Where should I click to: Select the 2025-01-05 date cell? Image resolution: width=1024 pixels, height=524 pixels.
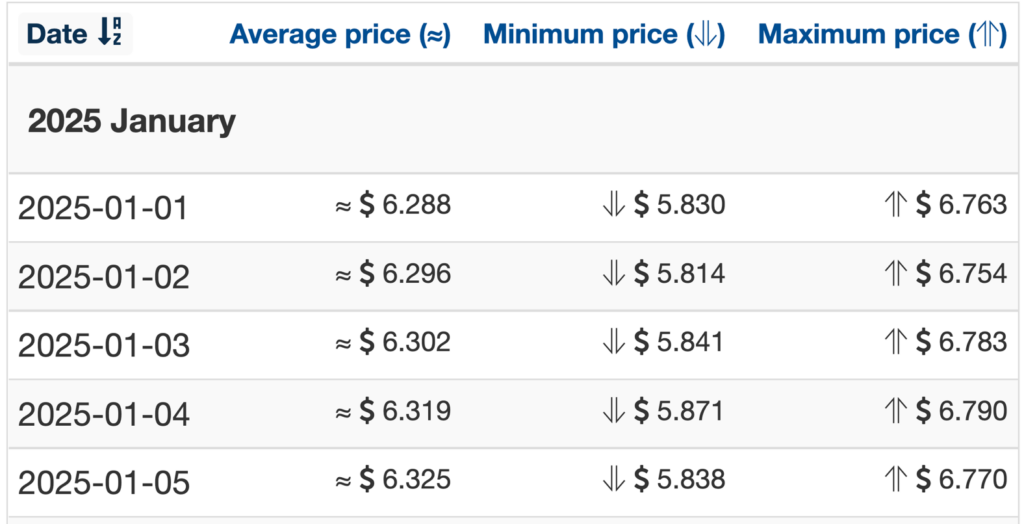pos(103,483)
